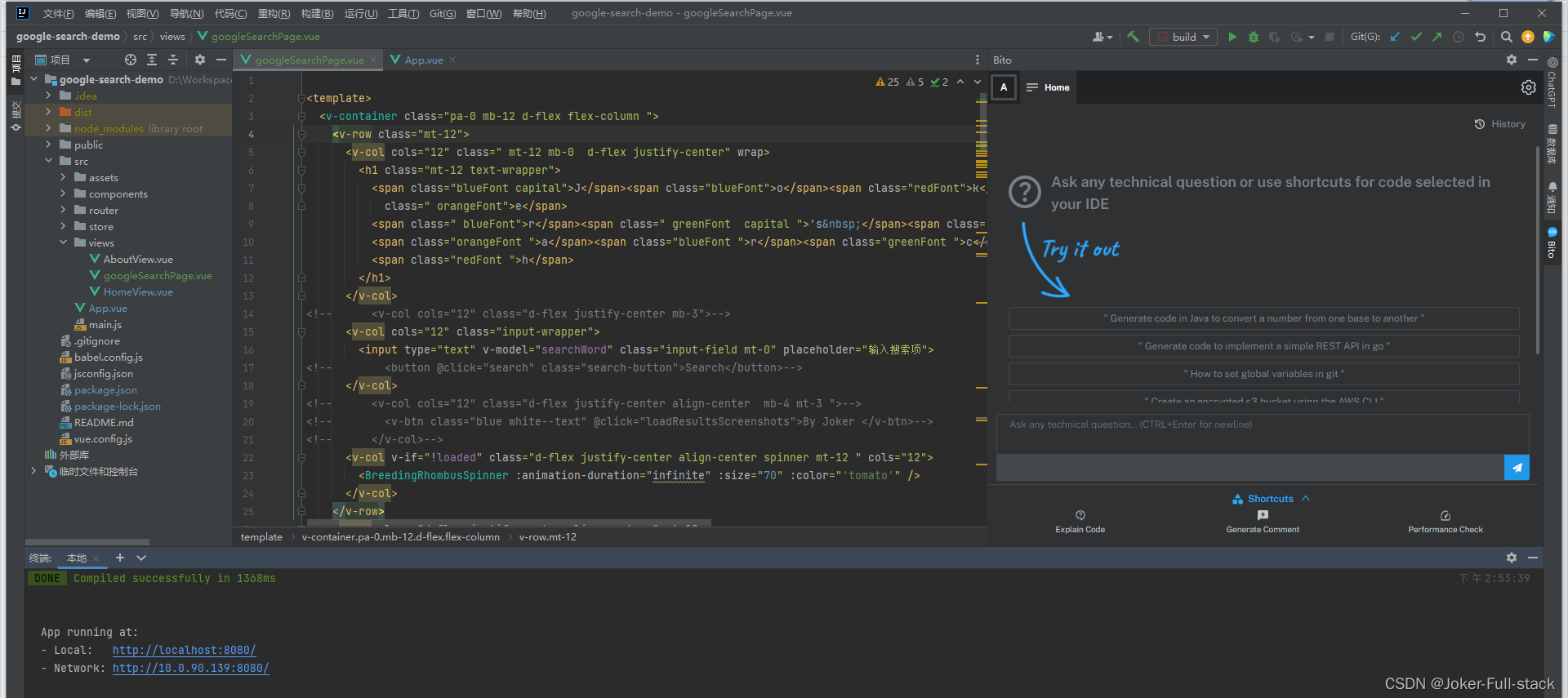Open vue.config.js in project tree

pyautogui.click(x=103, y=438)
